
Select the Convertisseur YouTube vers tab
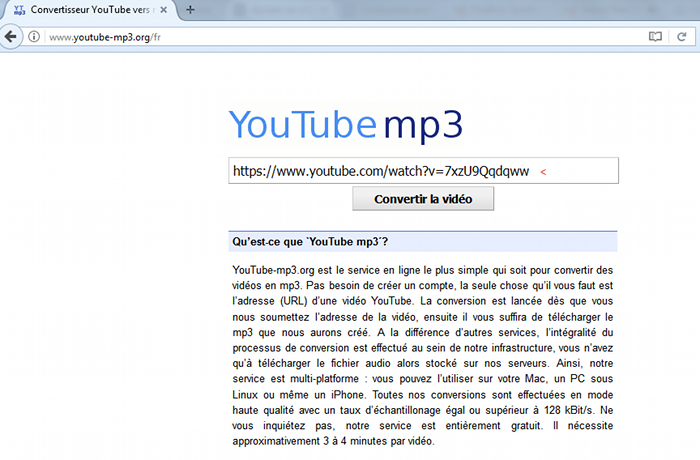89,10
